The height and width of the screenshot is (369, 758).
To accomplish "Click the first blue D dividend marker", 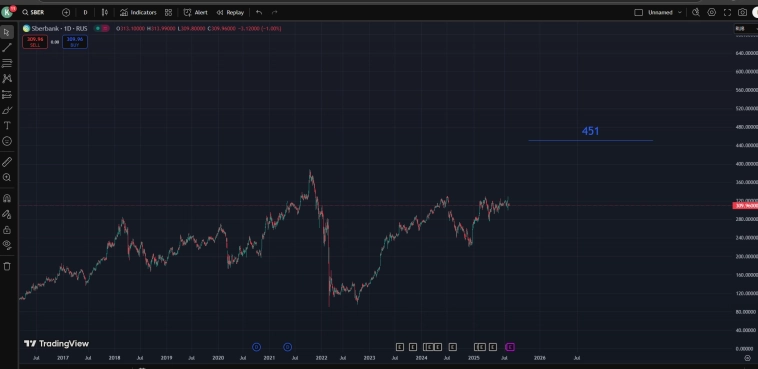I will click(256, 347).
